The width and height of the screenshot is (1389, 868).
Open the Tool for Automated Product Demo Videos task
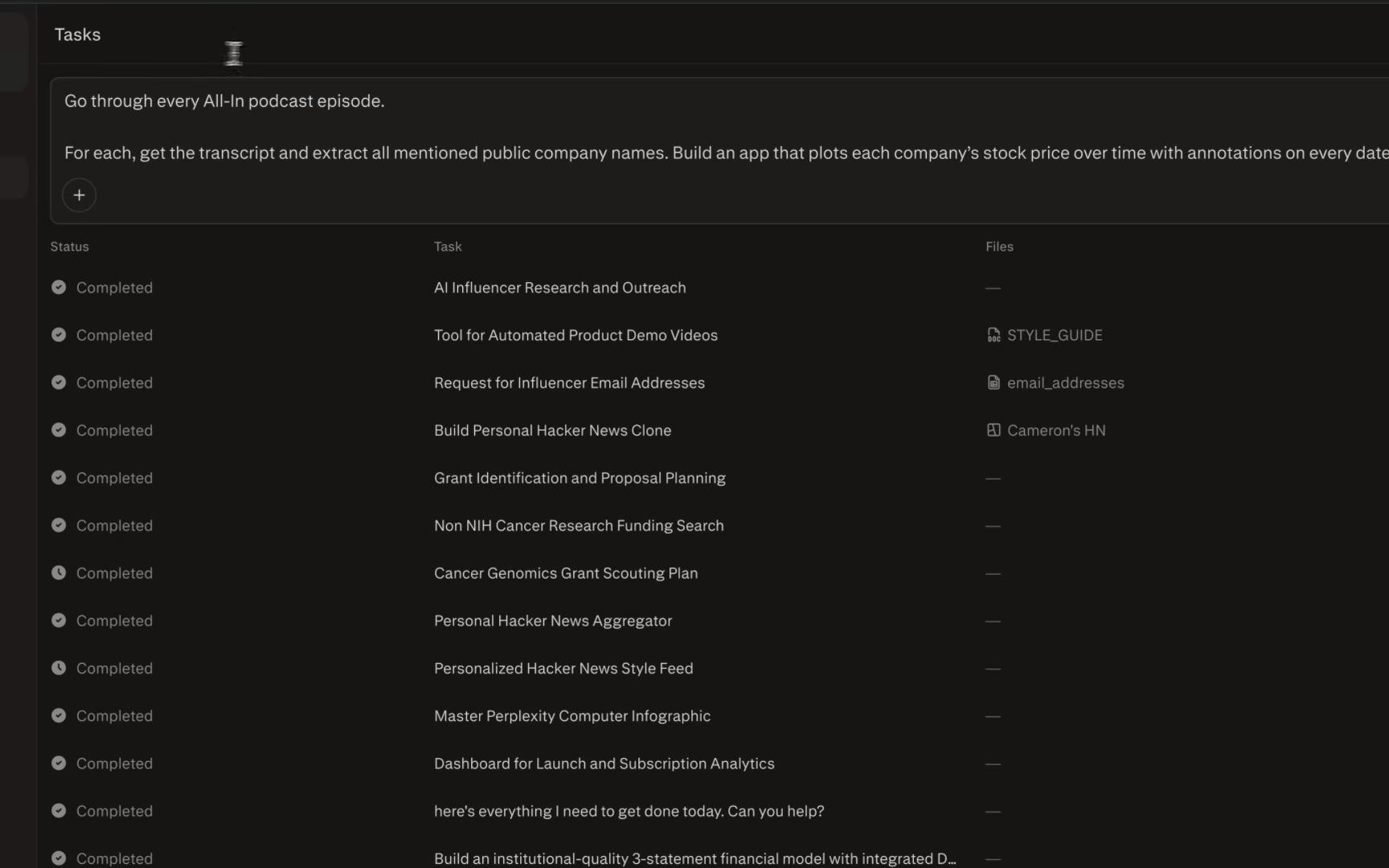576,335
